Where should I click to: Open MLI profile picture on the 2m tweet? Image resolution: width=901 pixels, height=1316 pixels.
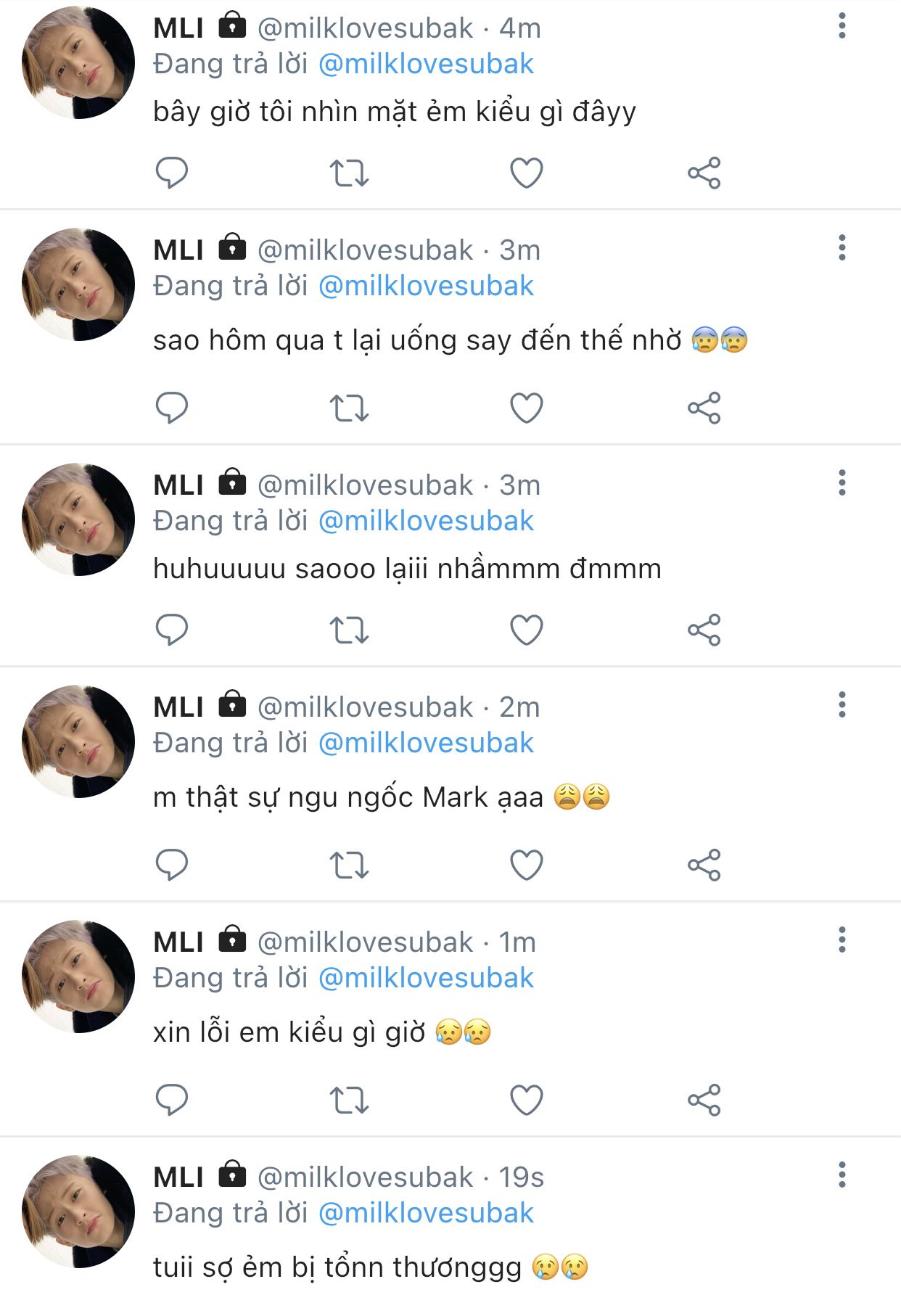pyautogui.click(x=78, y=741)
